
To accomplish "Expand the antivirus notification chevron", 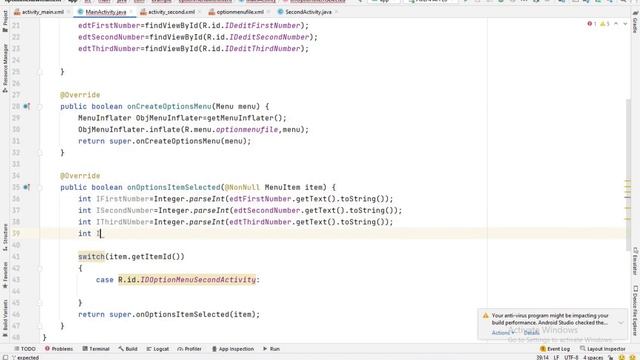I will click(620, 323).
